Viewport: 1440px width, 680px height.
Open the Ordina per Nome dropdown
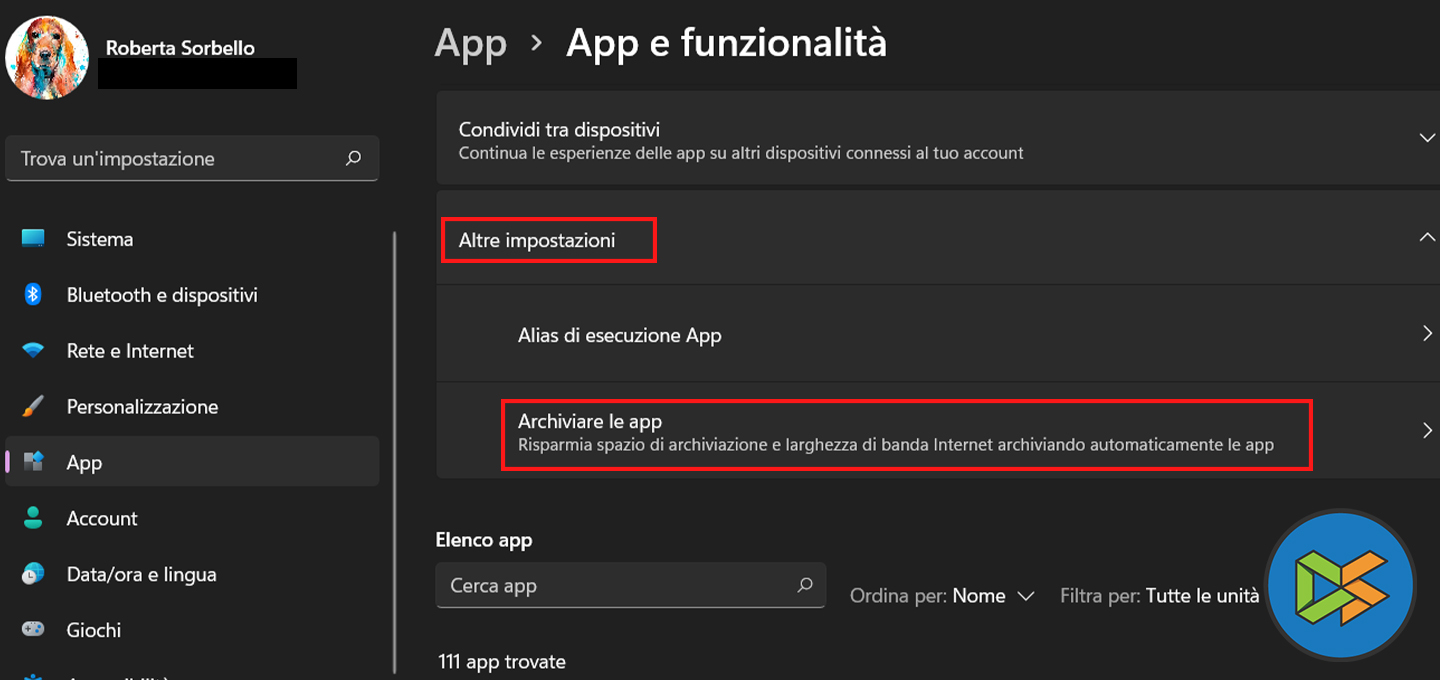pyautogui.click(x=992, y=596)
